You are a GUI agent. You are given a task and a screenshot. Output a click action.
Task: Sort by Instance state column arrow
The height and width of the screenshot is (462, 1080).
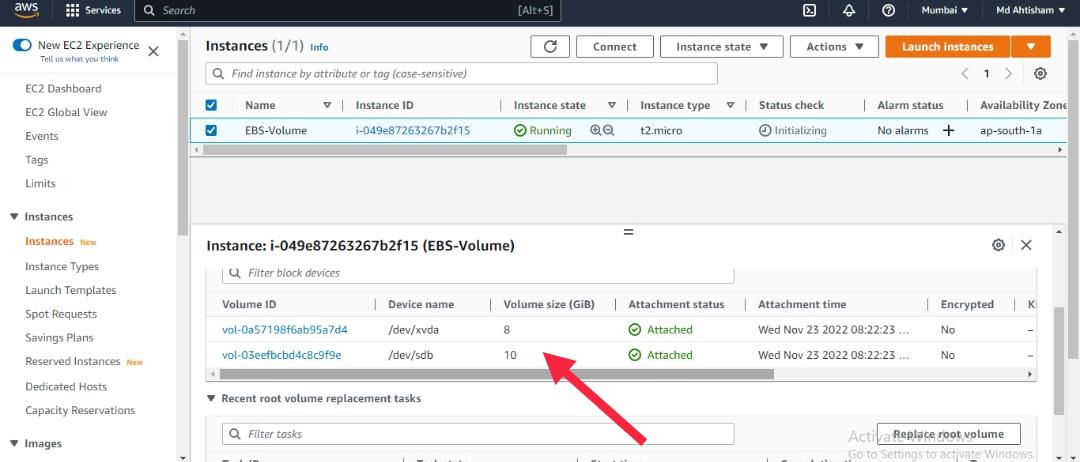pos(612,105)
